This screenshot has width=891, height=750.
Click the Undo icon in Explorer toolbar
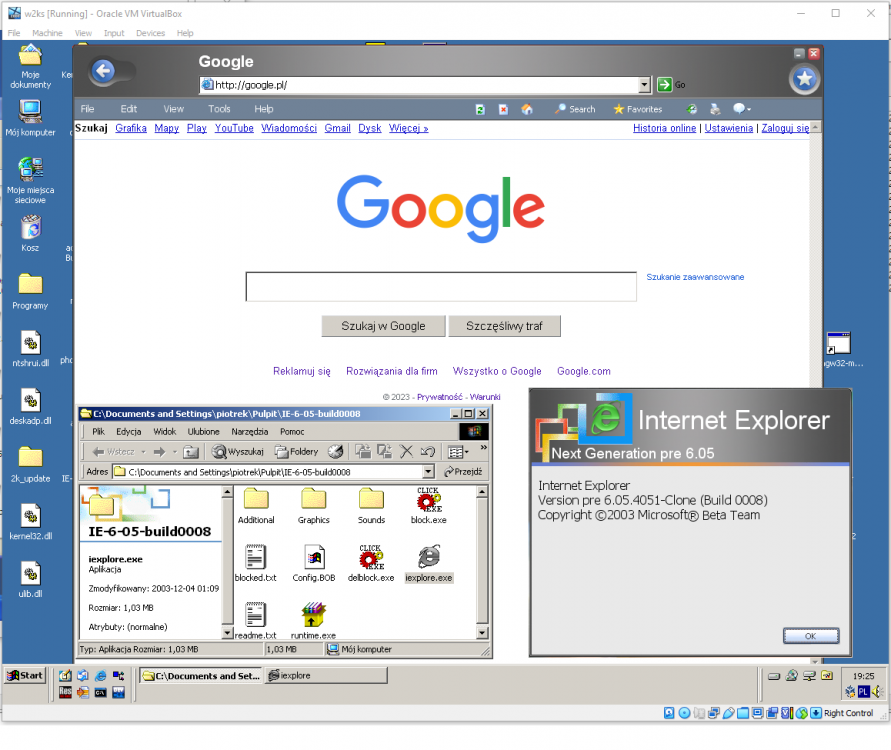point(428,452)
